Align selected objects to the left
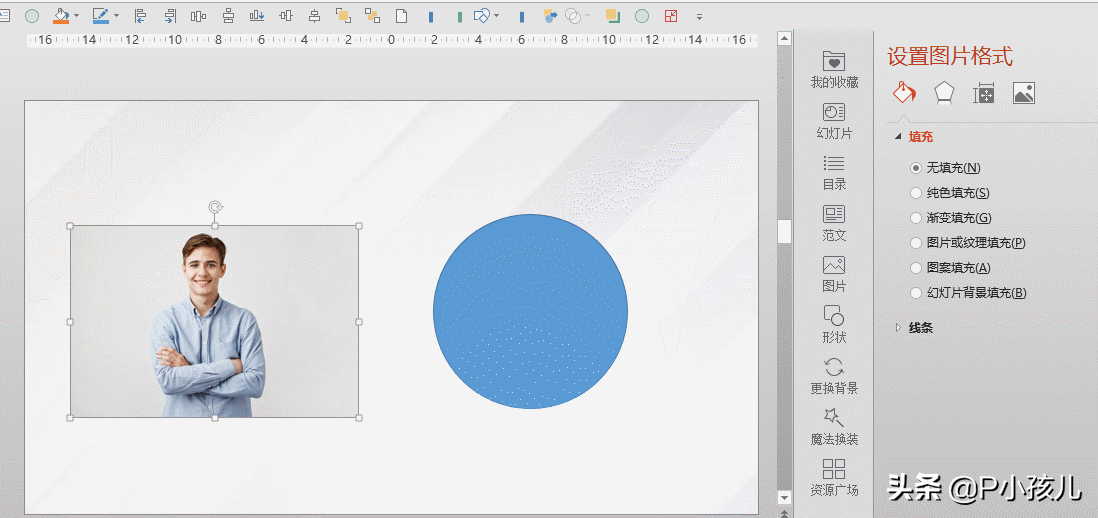 (x=140, y=15)
